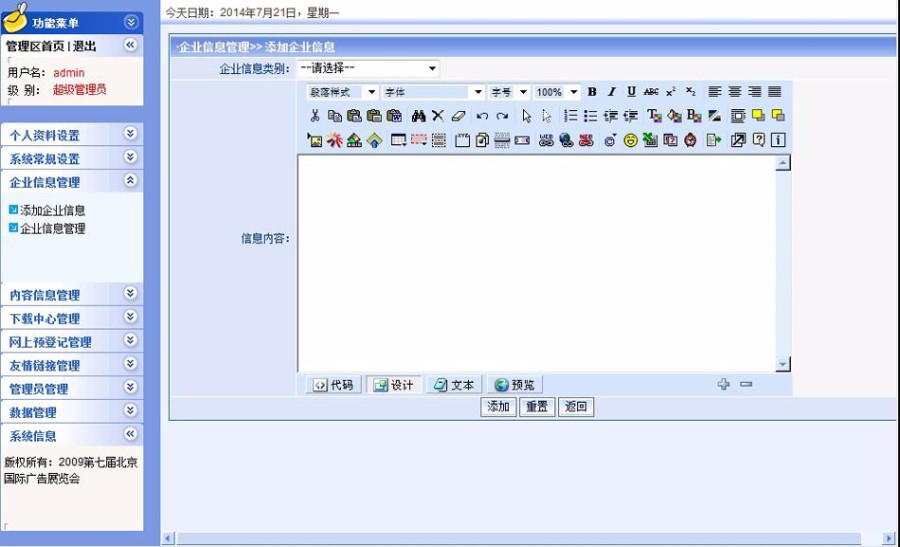Center align the text

pos(735,92)
